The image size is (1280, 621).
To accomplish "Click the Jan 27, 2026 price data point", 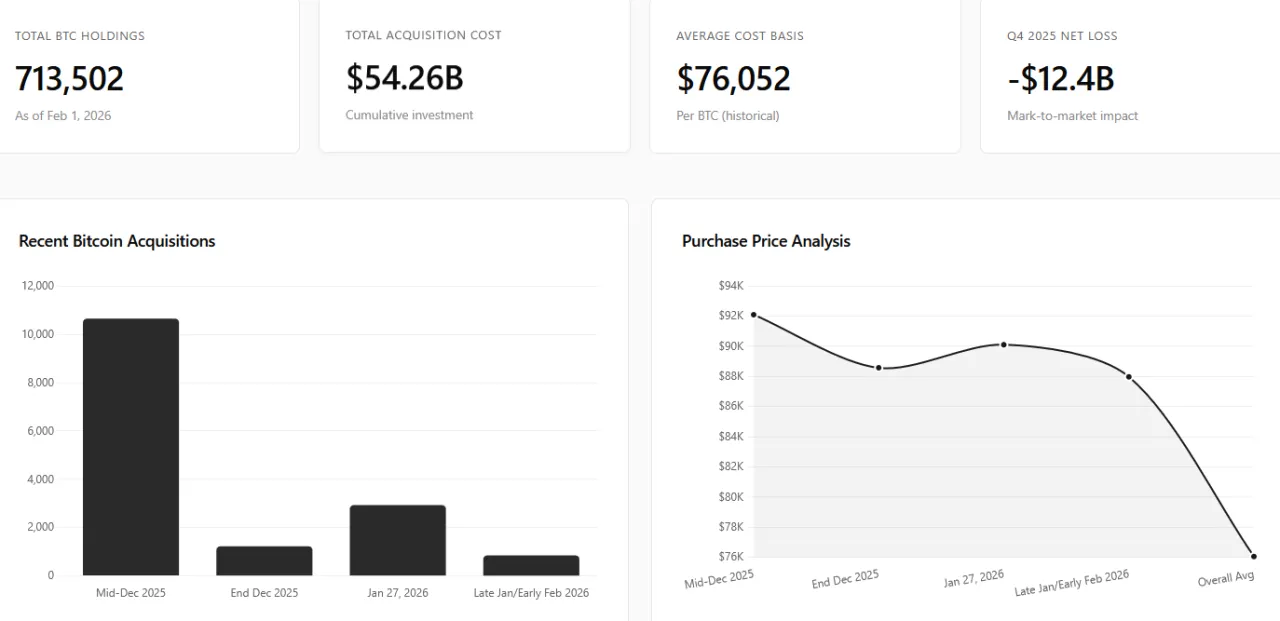I will pos(1004,345).
